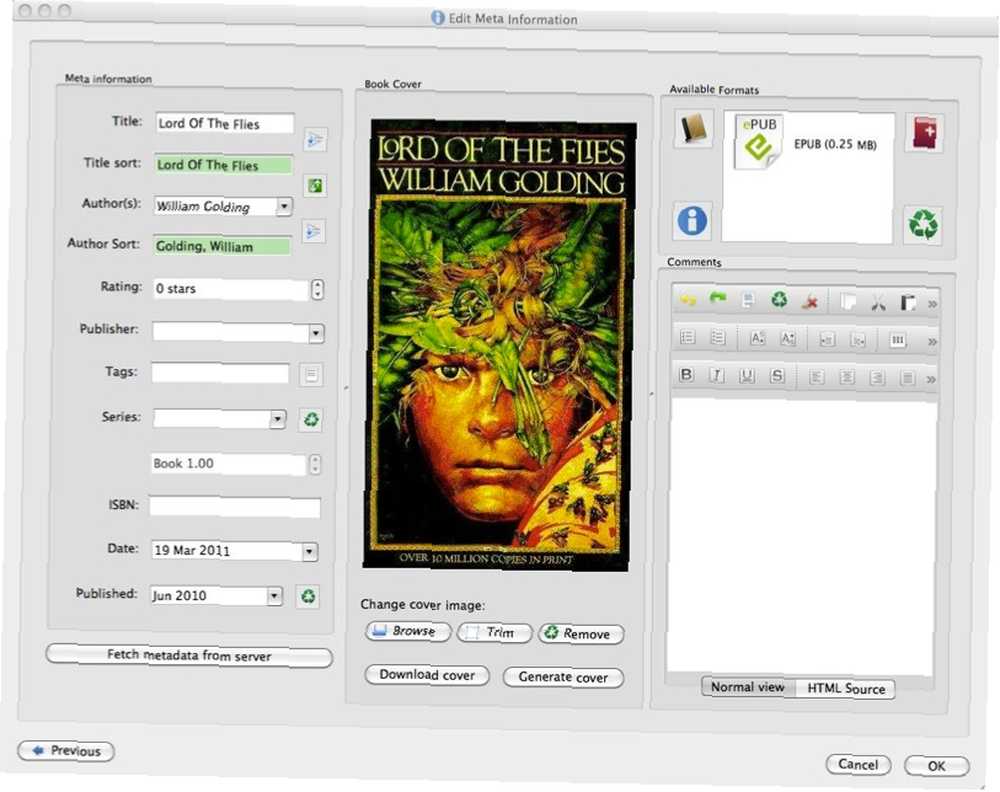Remove selected format with green recycle icon
The height and width of the screenshot is (792, 1000).
(923, 224)
